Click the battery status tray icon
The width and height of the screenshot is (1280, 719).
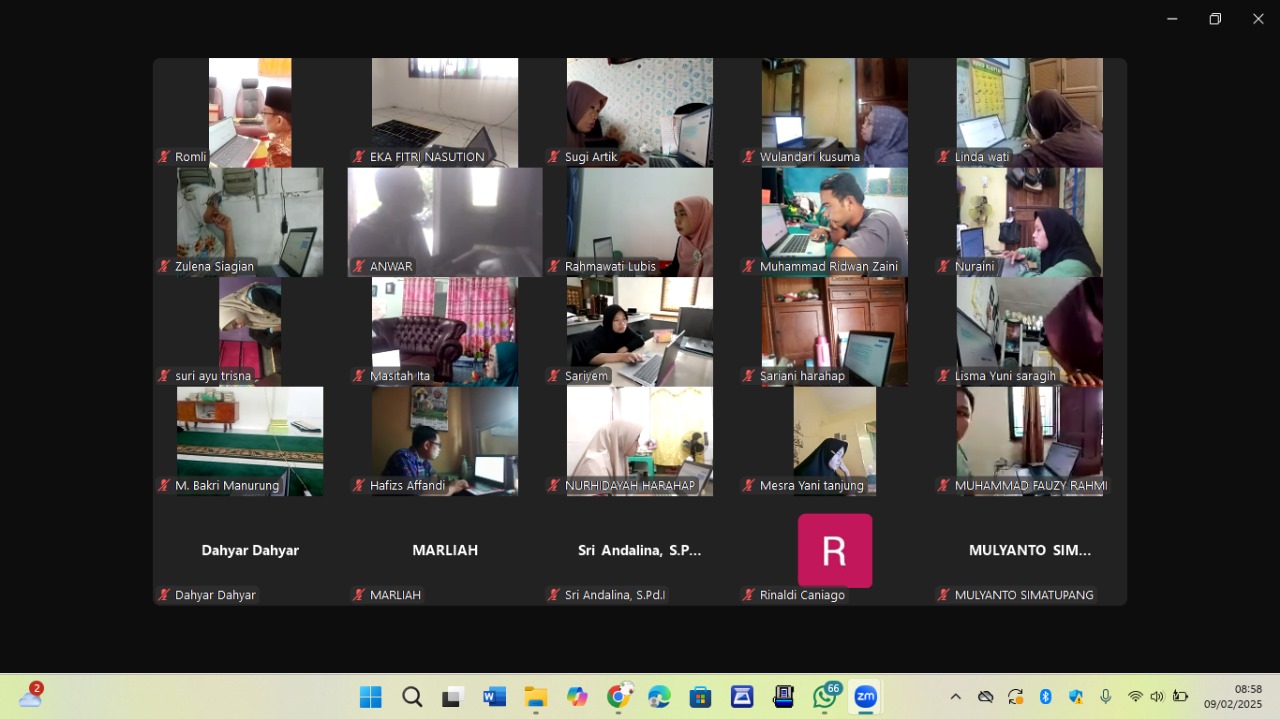[1180, 697]
